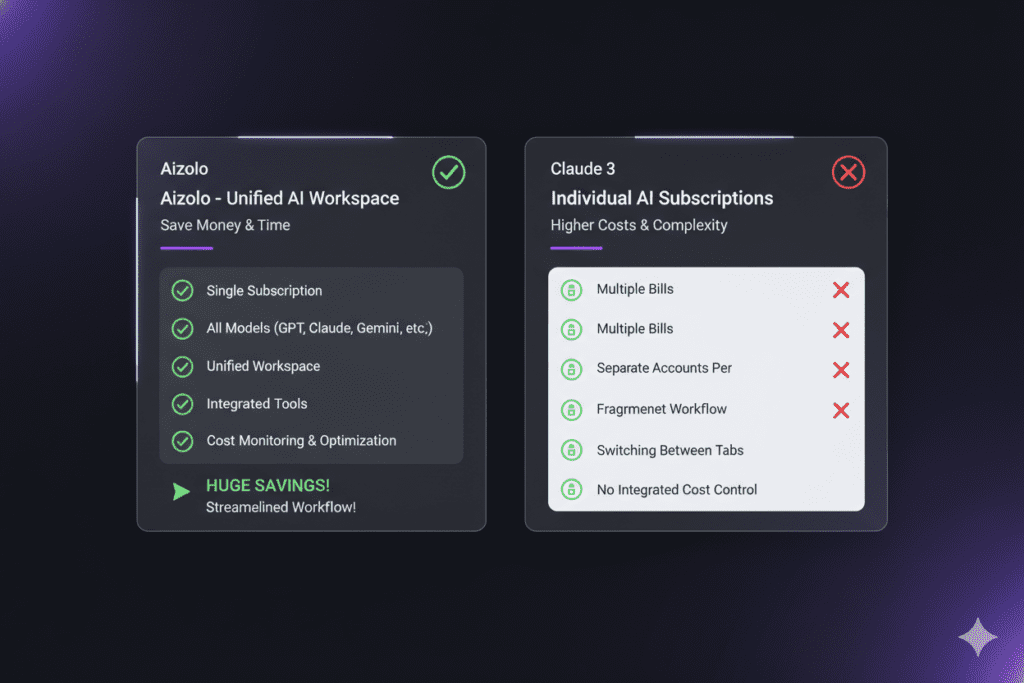Select the Claude 3 card label
The width and height of the screenshot is (1024, 683).
click(x=582, y=169)
